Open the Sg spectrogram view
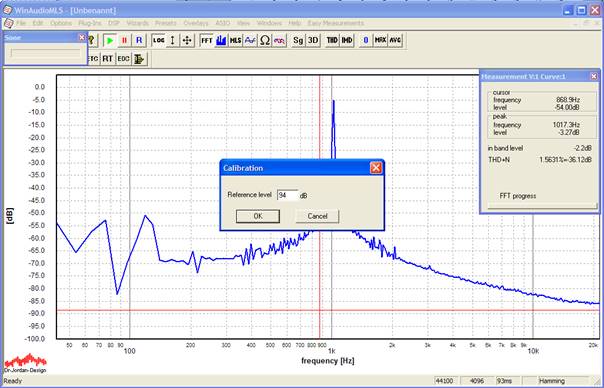 (298, 40)
